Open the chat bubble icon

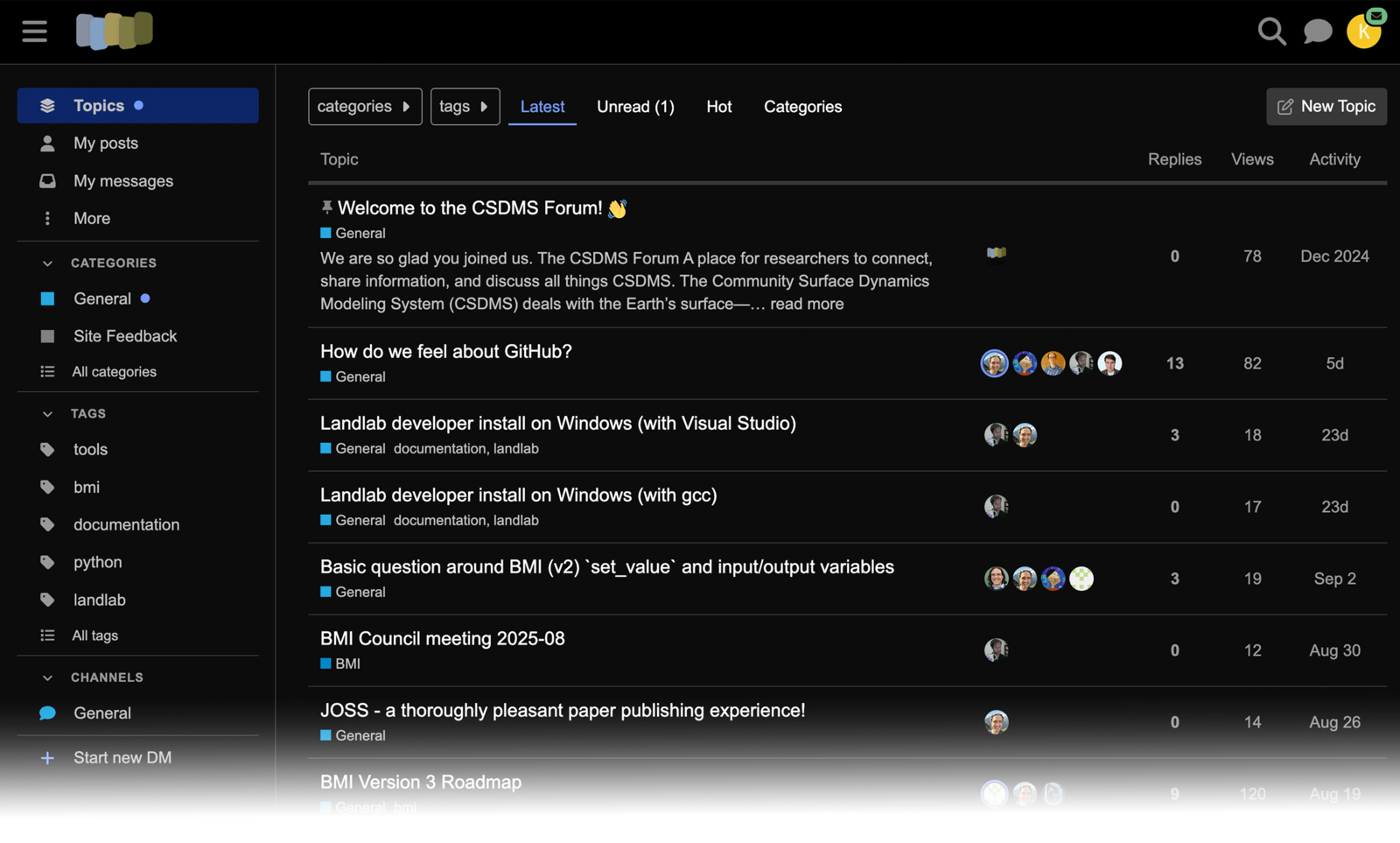[x=1317, y=32]
